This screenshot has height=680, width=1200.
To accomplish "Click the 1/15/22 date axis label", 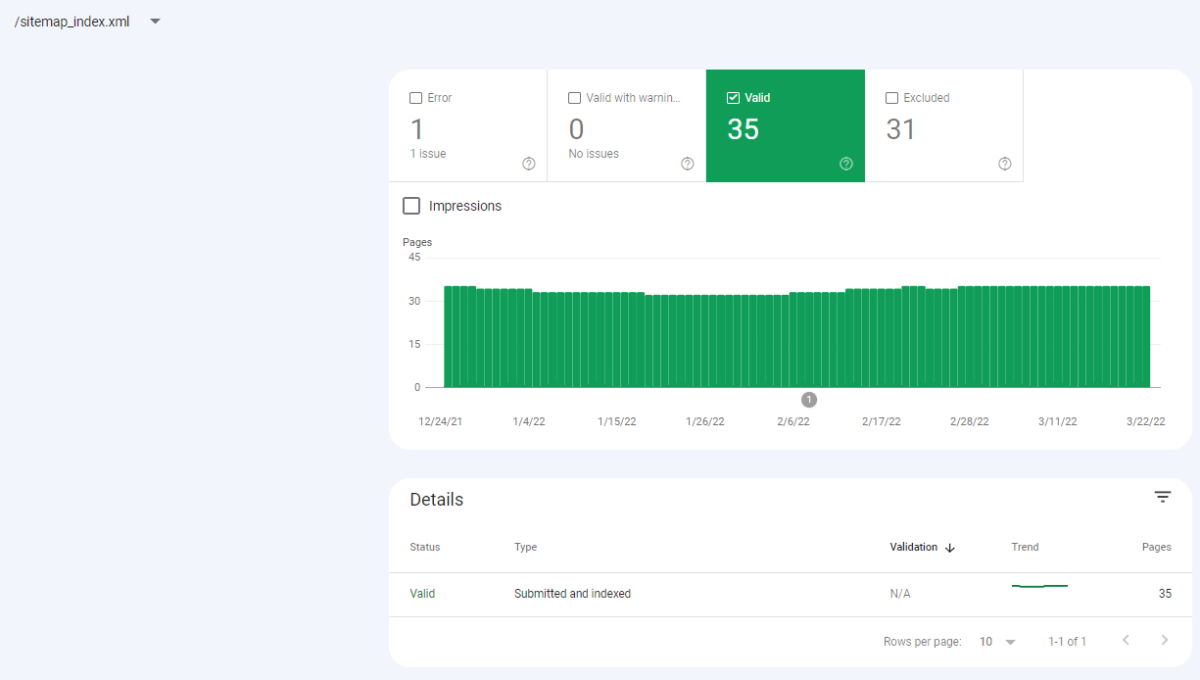I will pyautogui.click(x=617, y=422).
